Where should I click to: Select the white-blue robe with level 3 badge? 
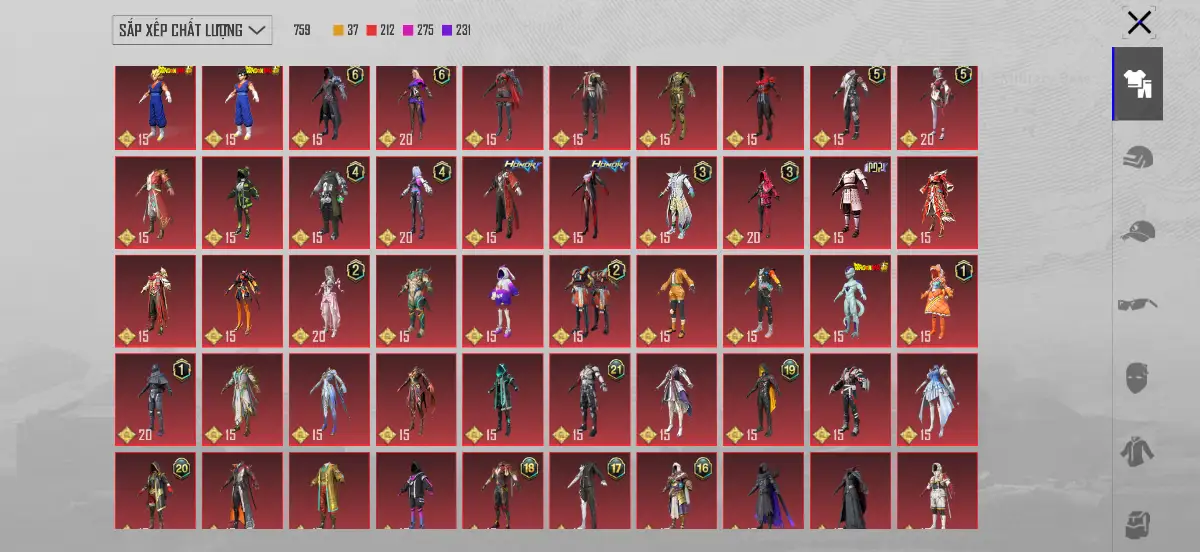click(x=677, y=203)
